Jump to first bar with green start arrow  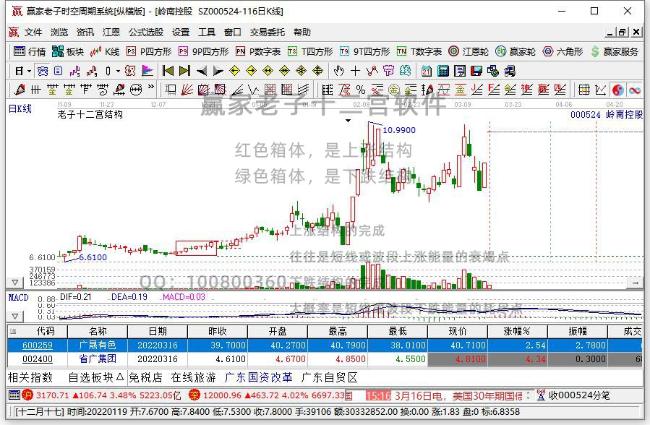(168, 71)
